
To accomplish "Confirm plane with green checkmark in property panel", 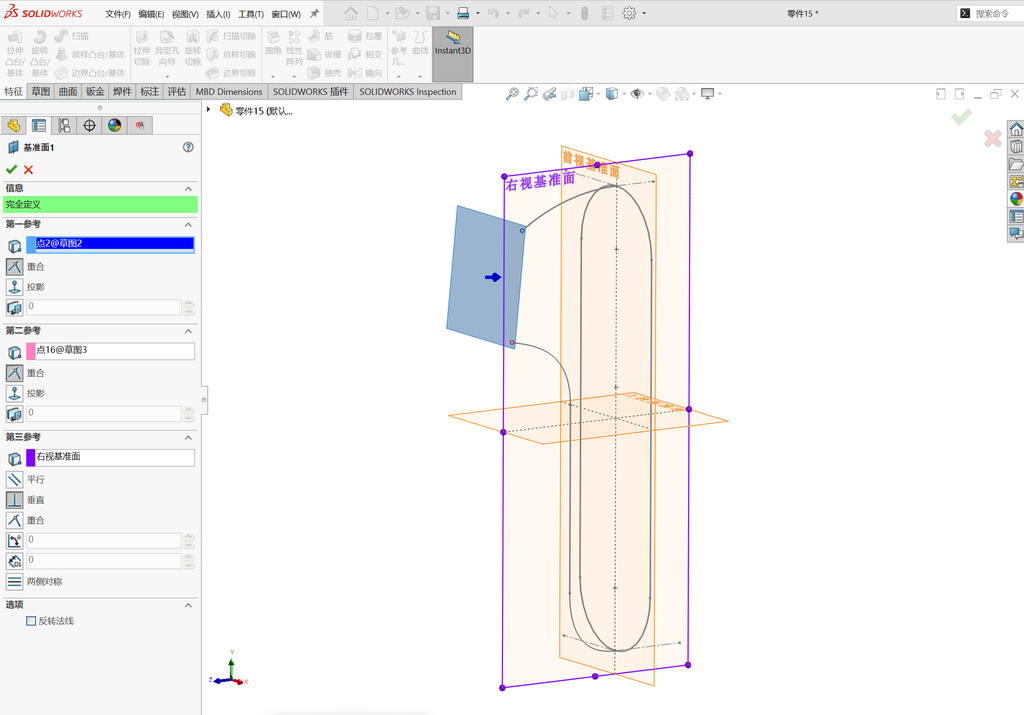I will [11, 170].
